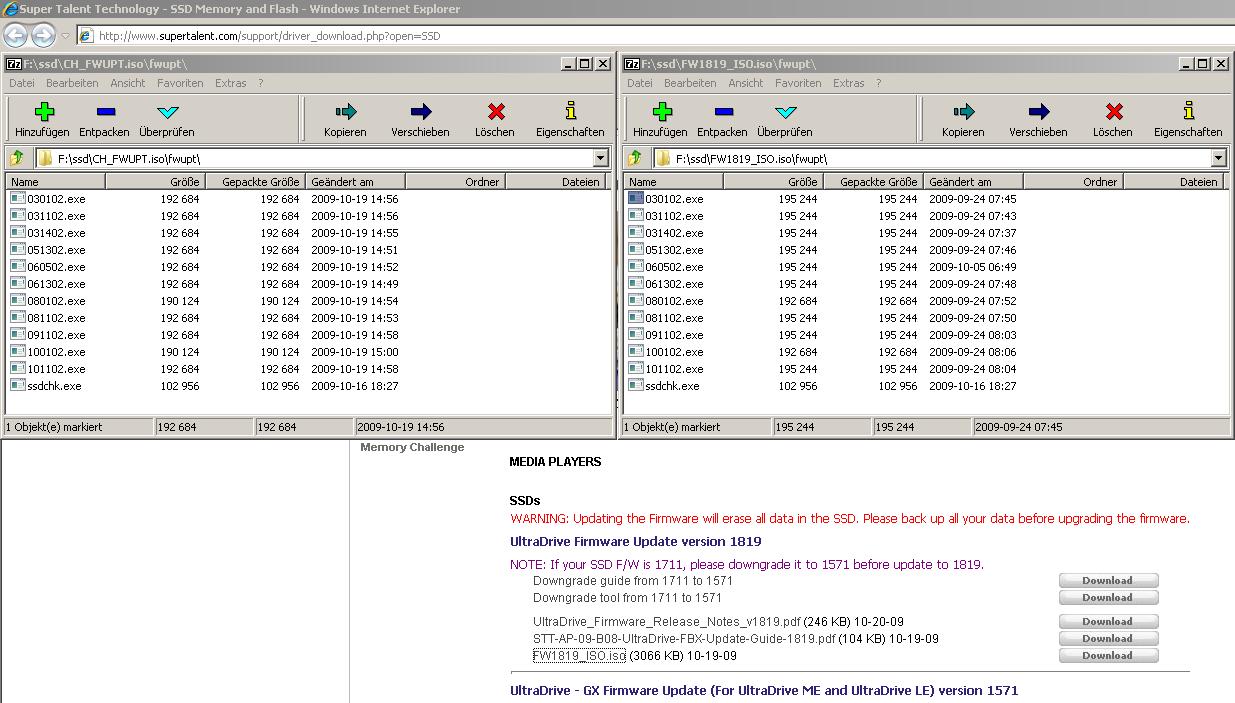Click Löschen icon in CH_FWUPT window
This screenshot has width=1235, height=703.
tap(496, 112)
